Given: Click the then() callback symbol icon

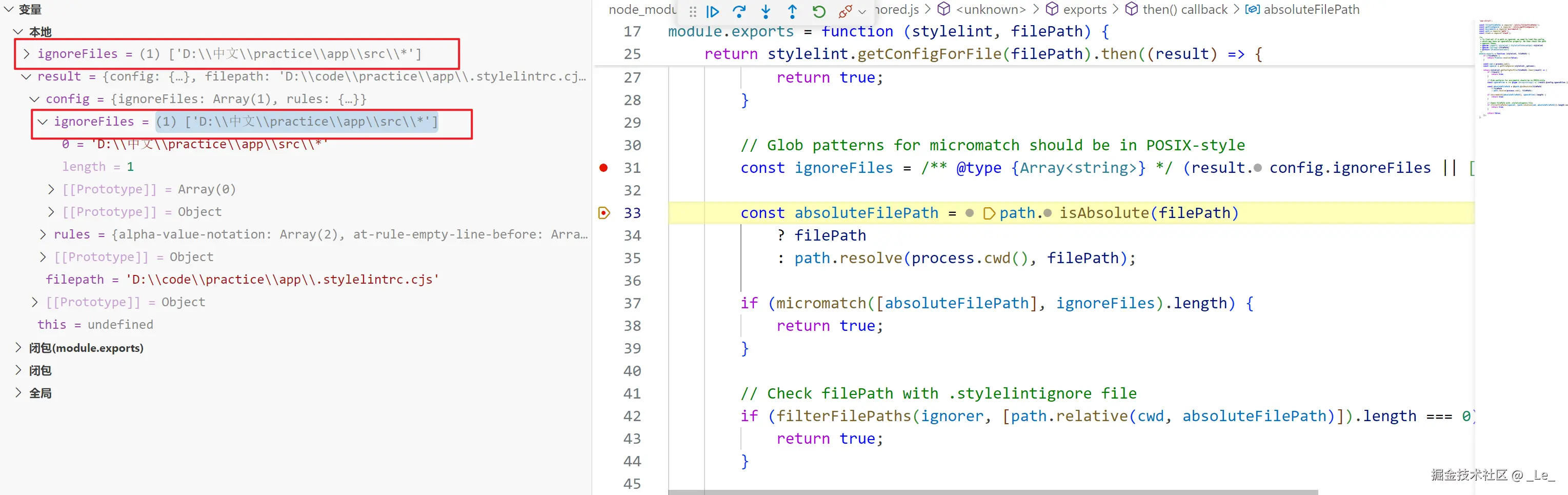Looking at the screenshot, I should (1131, 9).
